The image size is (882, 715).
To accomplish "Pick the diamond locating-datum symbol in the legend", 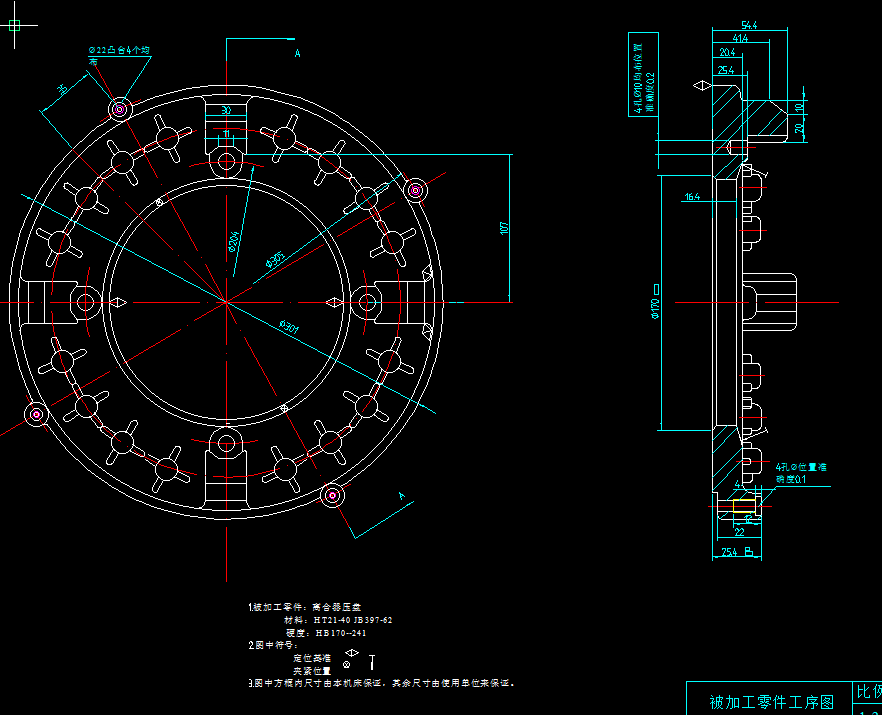I will pyautogui.click(x=352, y=653).
